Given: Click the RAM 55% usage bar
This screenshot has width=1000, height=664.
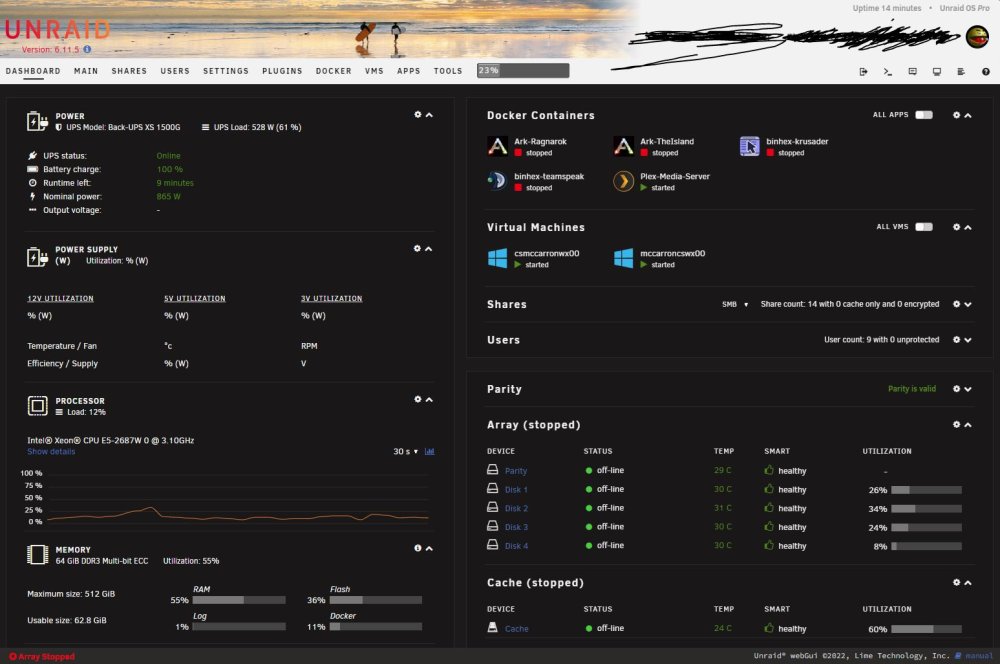Looking at the screenshot, I should coord(239,600).
